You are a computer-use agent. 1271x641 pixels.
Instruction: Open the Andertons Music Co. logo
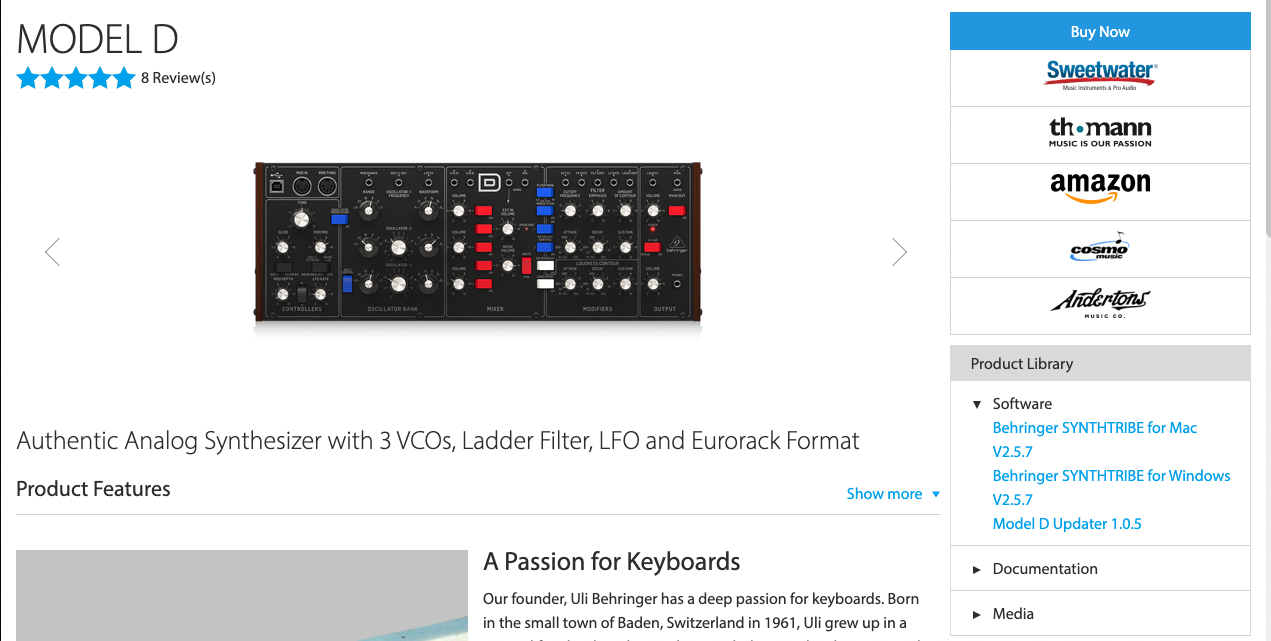(1100, 304)
